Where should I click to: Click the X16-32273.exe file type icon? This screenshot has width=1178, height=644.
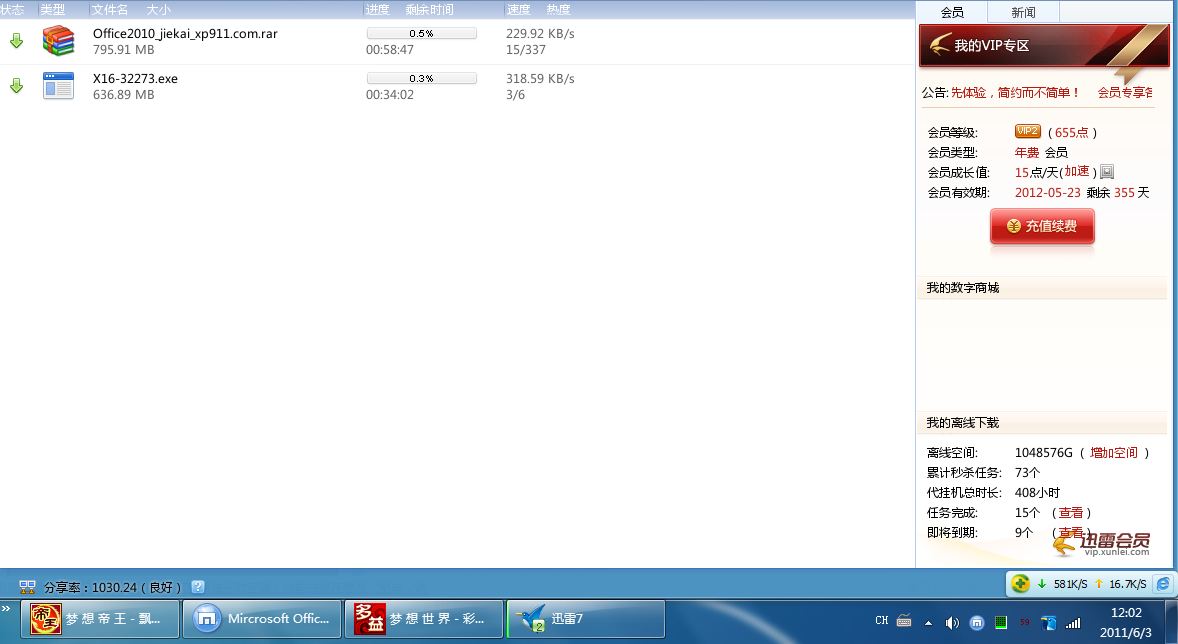click(x=58, y=86)
